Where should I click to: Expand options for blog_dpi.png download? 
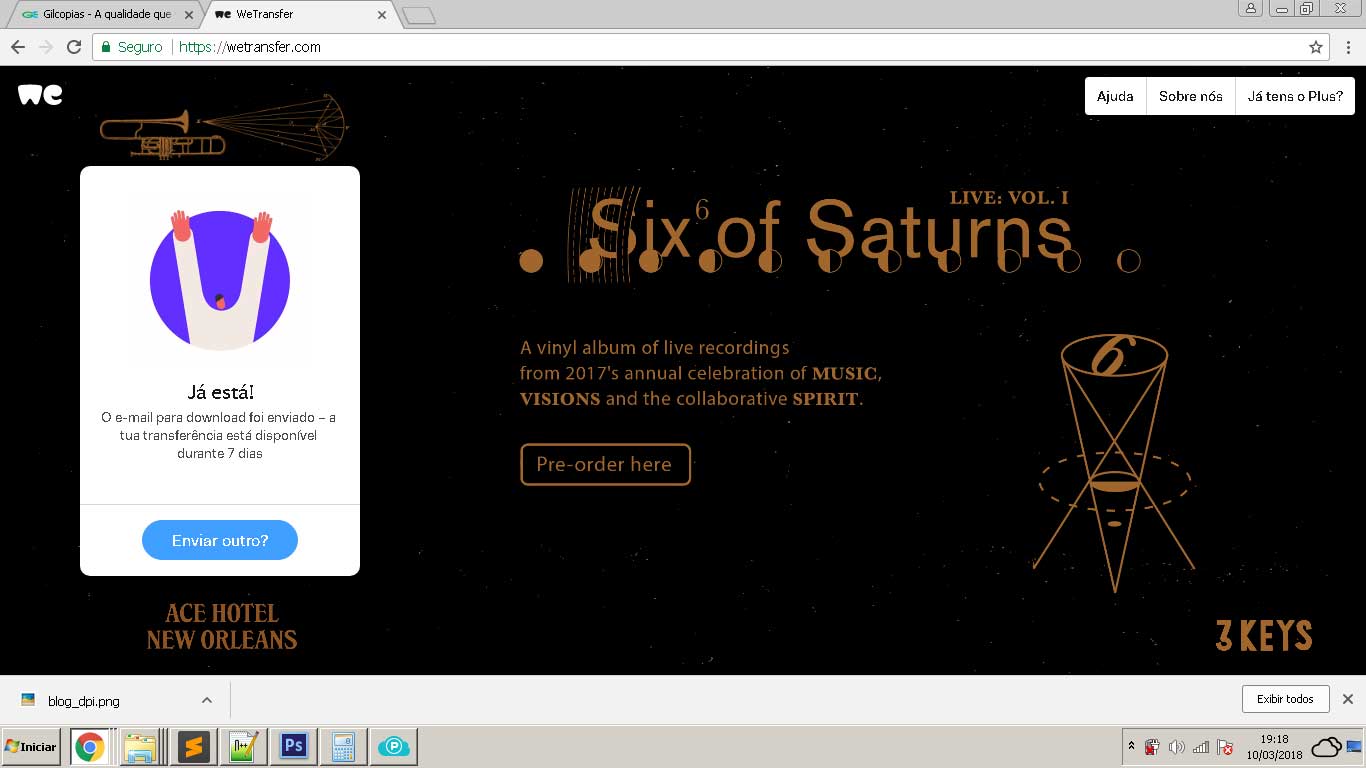click(x=206, y=700)
